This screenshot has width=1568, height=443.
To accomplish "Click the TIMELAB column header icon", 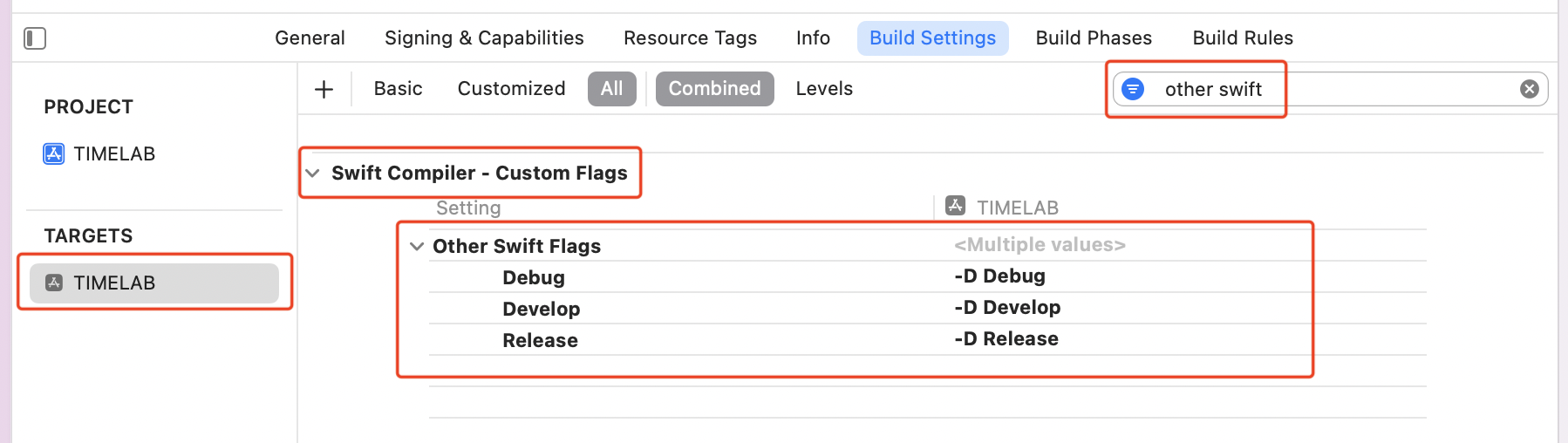I will (956, 206).
